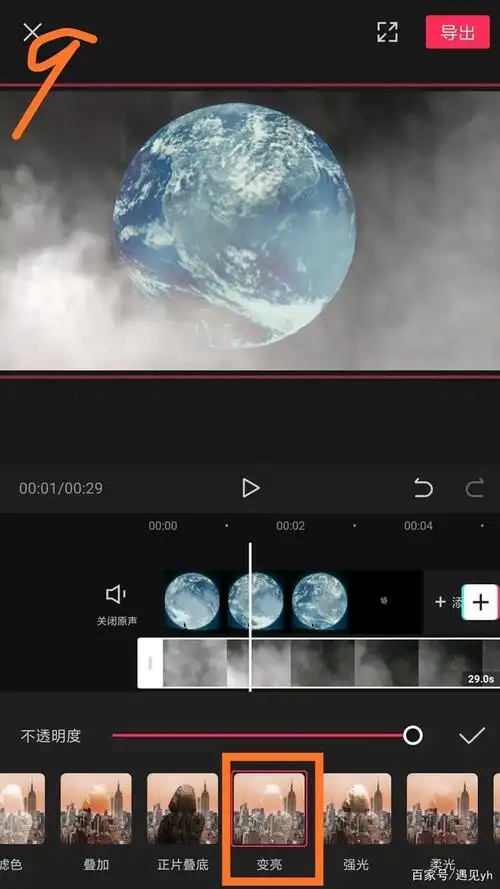The width and height of the screenshot is (500, 889).
Task: Choose the 正片叠底 blend mode
Action: click(183, 821)
